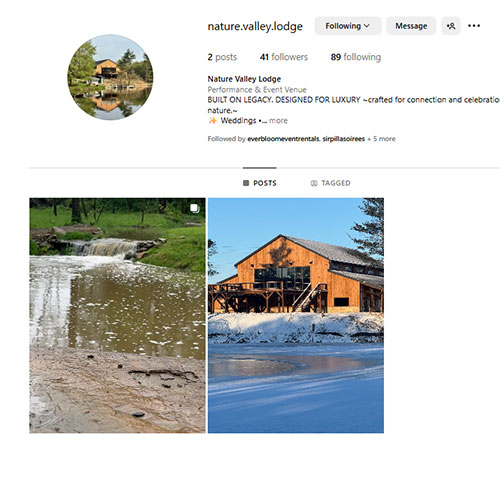Open the waterfall creek post thumbnail
The height and width of the screenshot is (500, 500).
tap(117, 315)
